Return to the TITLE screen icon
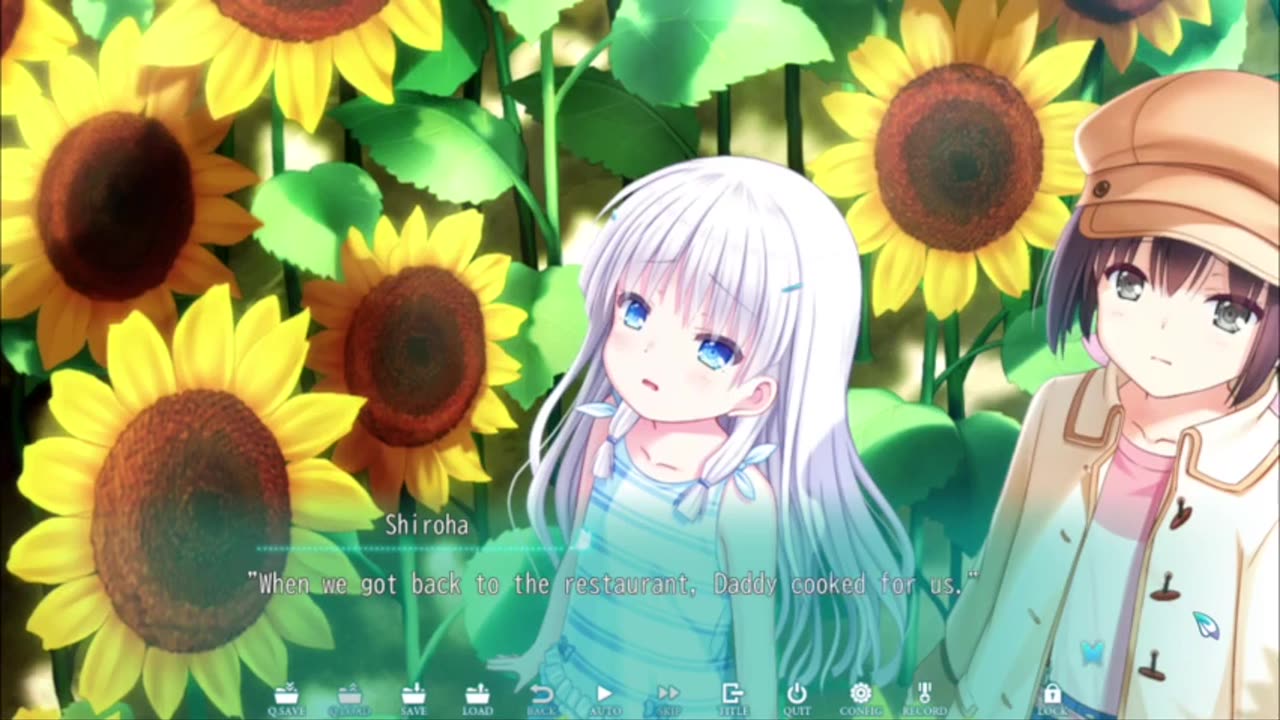 click(732, 698)
